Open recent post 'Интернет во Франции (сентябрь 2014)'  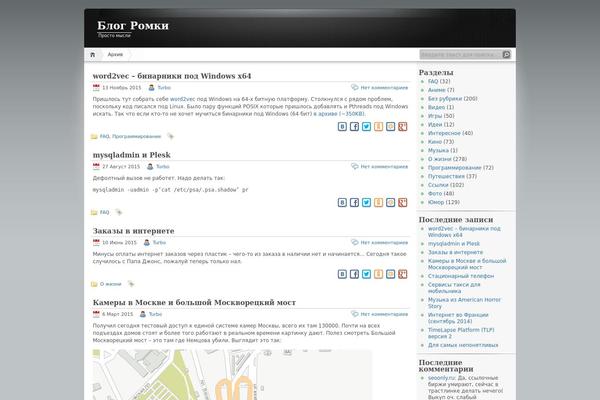[458, 318]
